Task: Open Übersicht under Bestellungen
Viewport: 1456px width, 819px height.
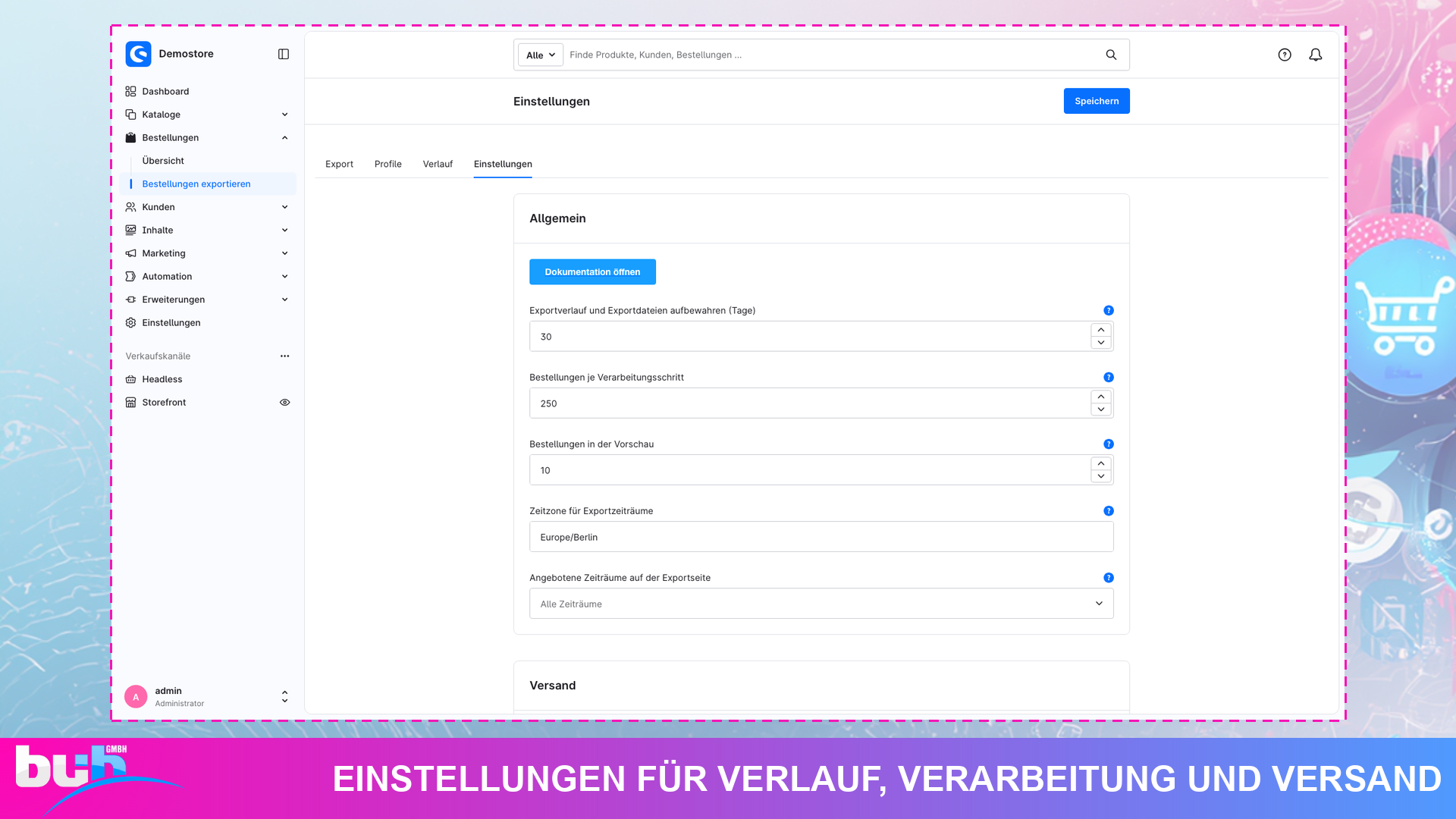Action: (x=163, y=161)
